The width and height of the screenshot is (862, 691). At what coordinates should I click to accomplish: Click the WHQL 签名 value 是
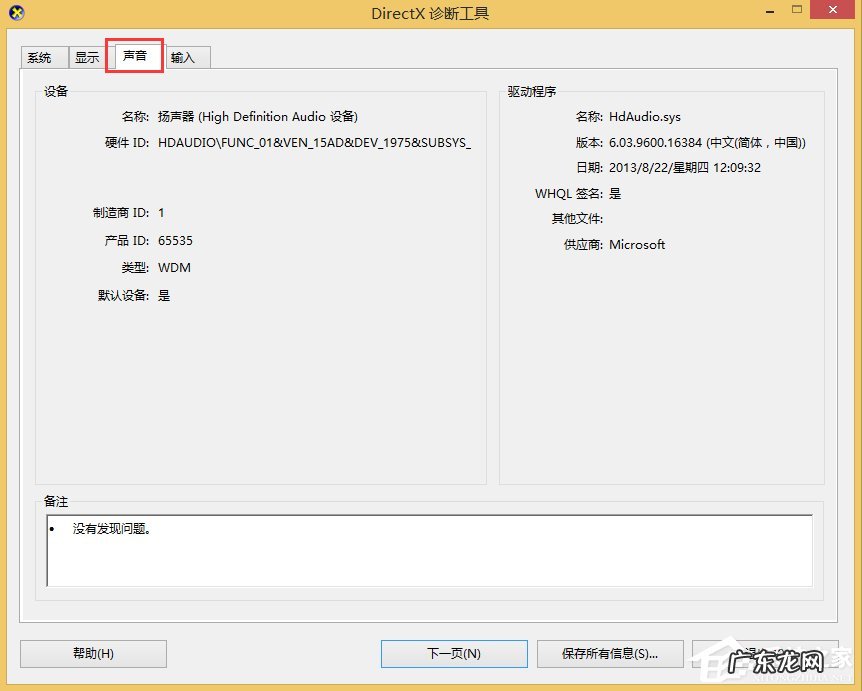coord(614,193)
